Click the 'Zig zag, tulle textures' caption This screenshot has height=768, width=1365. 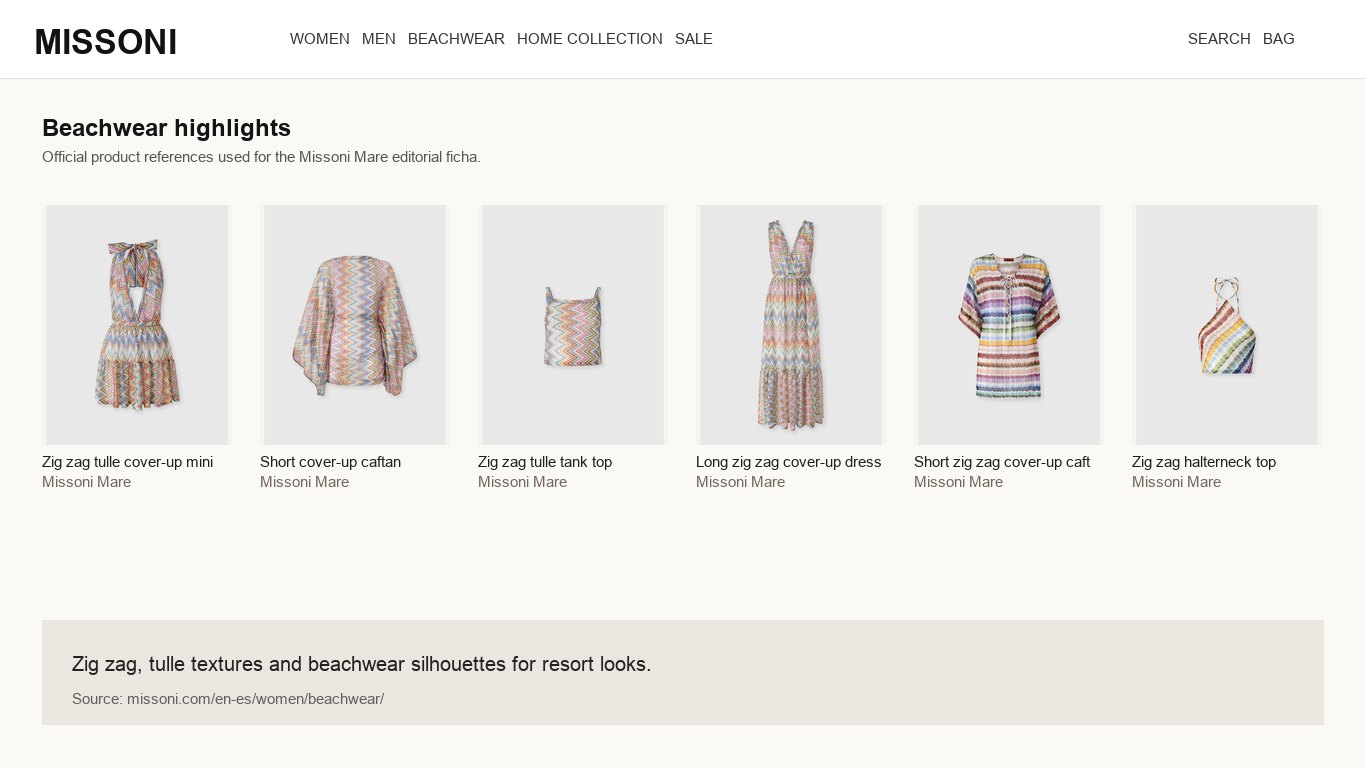[362, 664]
